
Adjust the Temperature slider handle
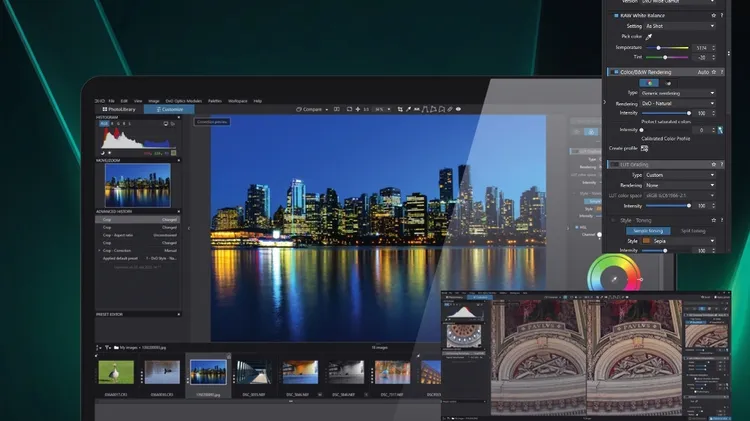[658, 47]
